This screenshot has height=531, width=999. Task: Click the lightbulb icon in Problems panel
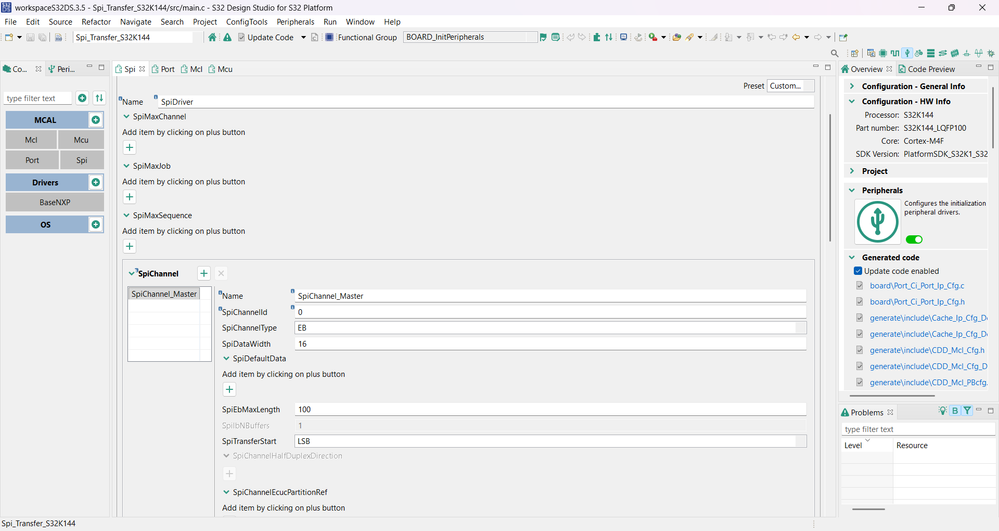tap(942, 411)
